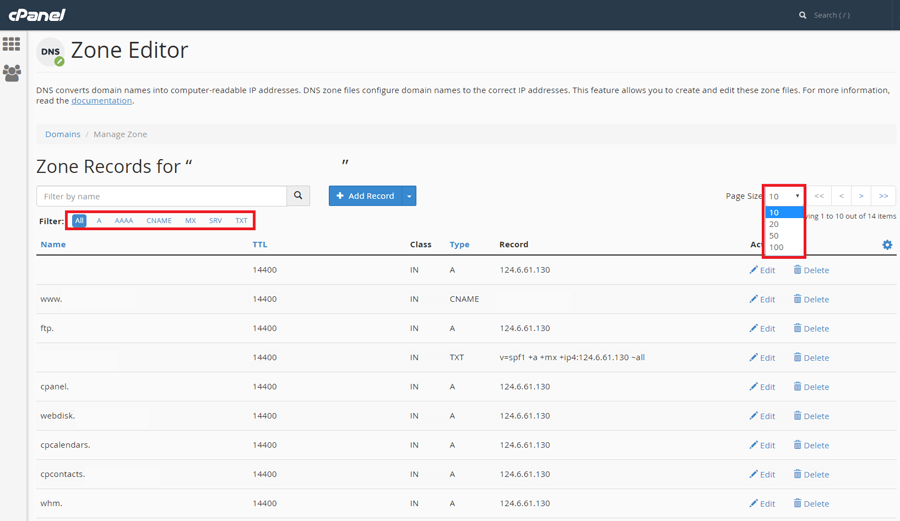Delete the cpcontacts. record
This screenshot has width=900, height=521.
[x=811, y=475]
